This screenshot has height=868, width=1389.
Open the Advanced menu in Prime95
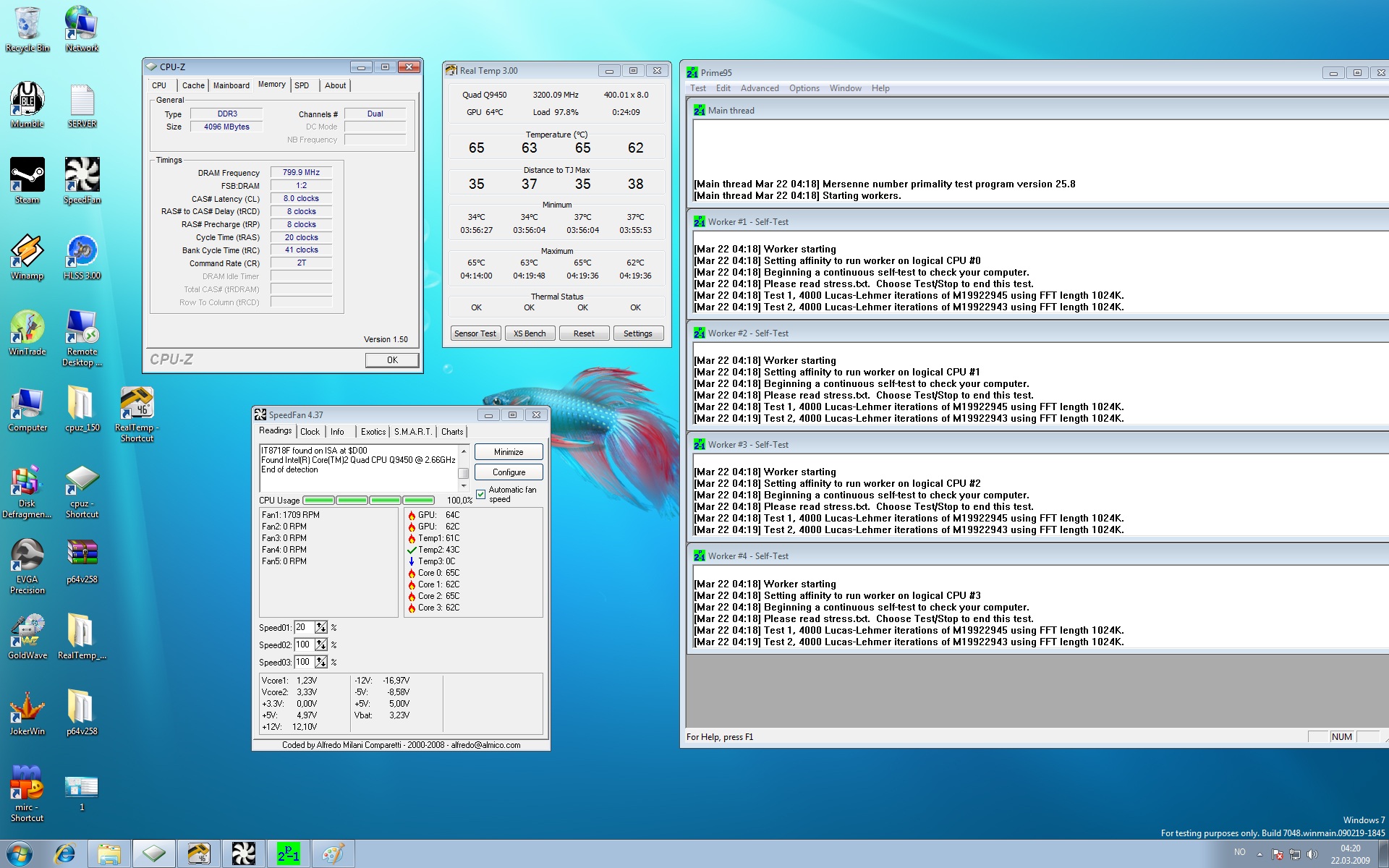tap(760, 88)
